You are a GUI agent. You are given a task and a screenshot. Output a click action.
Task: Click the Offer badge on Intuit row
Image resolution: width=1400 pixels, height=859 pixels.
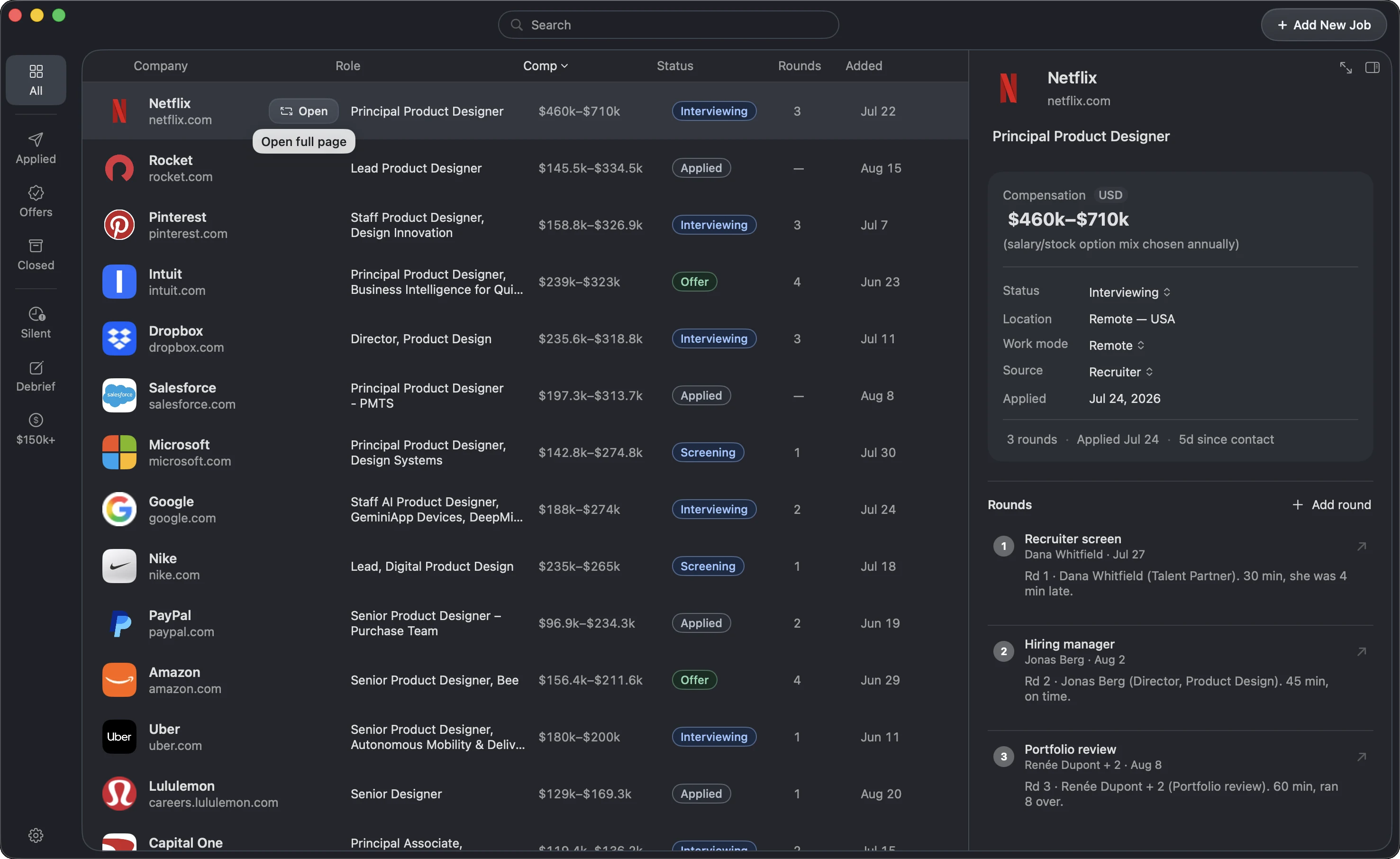point(694,282)
